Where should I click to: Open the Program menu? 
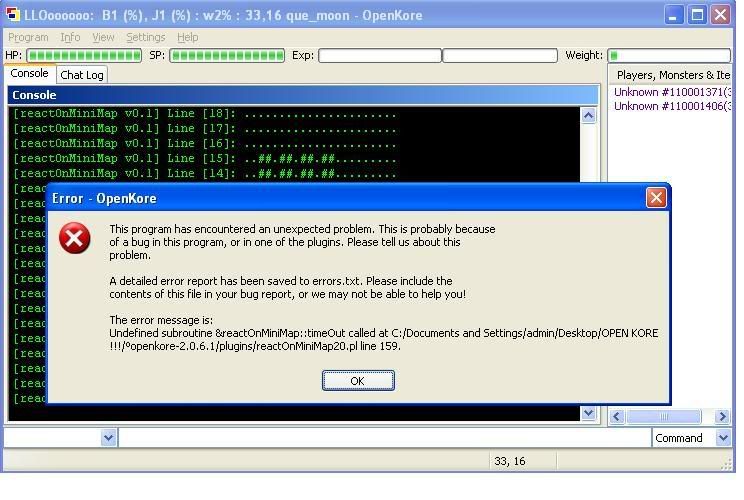(28, 37)
